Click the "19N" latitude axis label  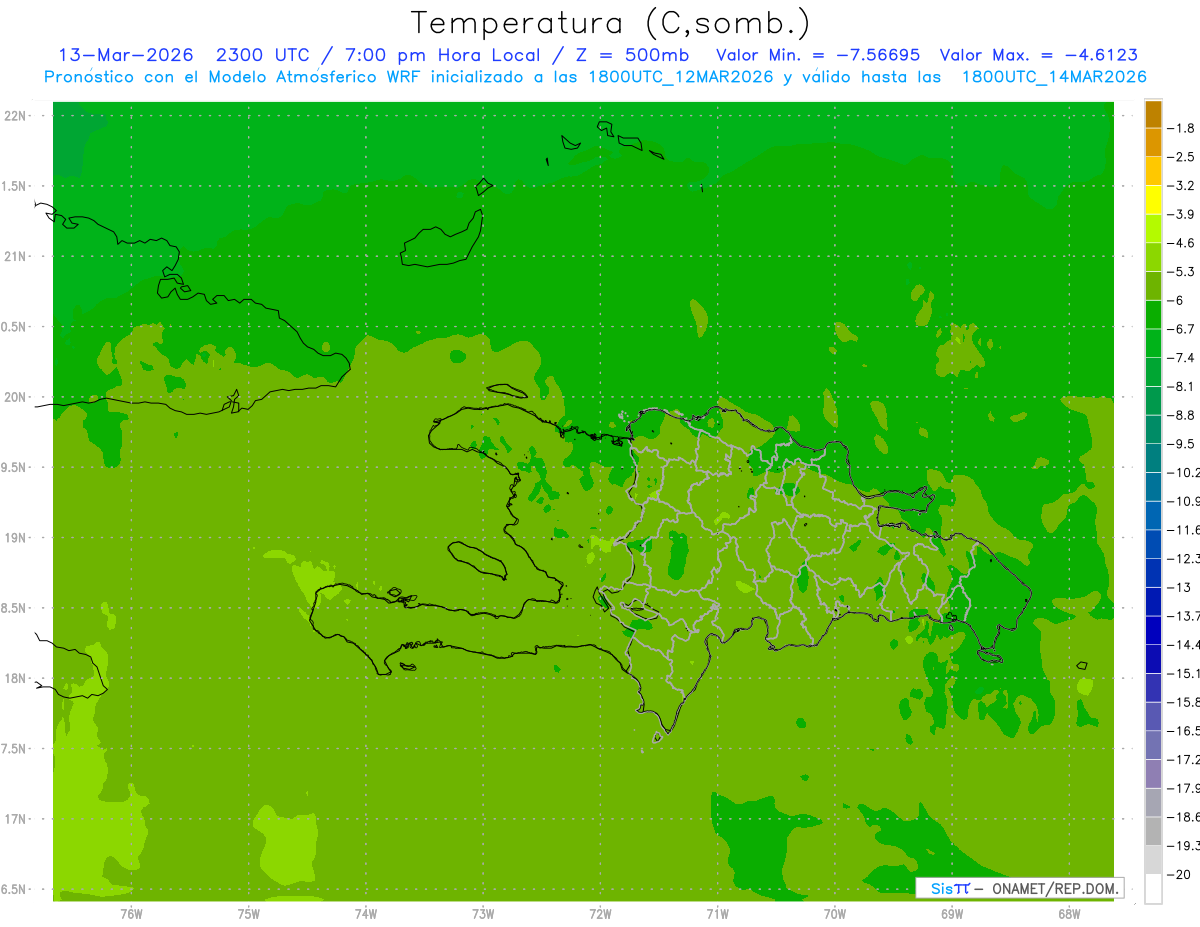click(17, 538)
